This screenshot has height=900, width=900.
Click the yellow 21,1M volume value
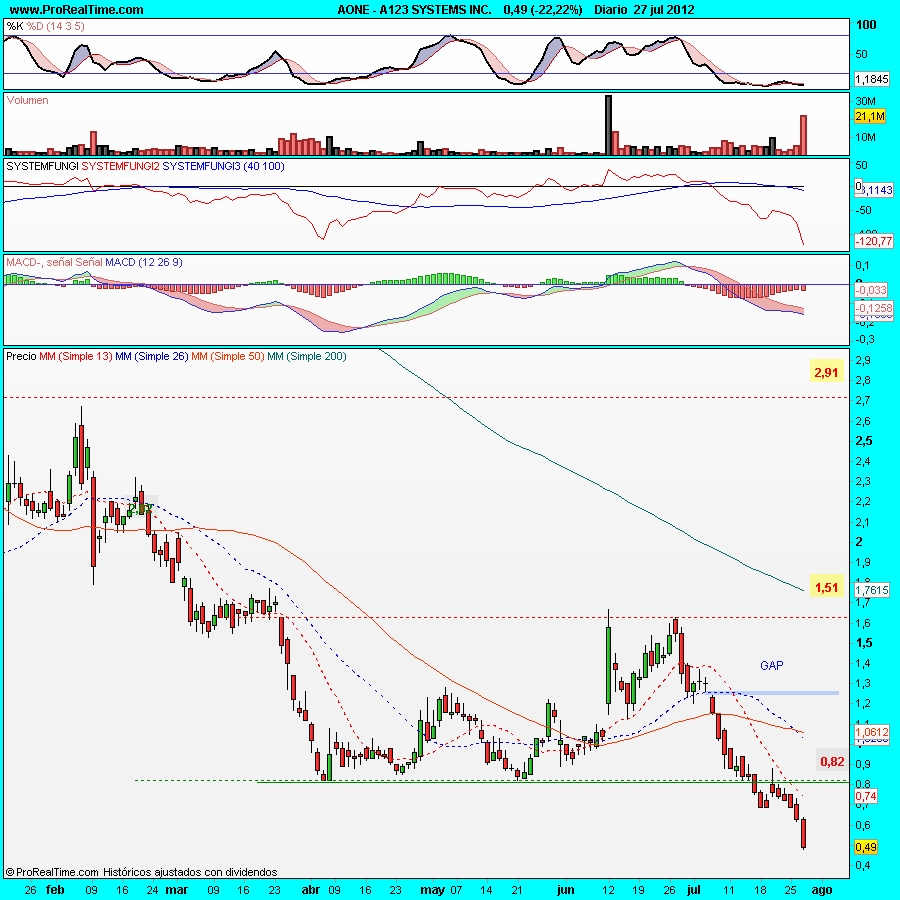coord(870,117)
